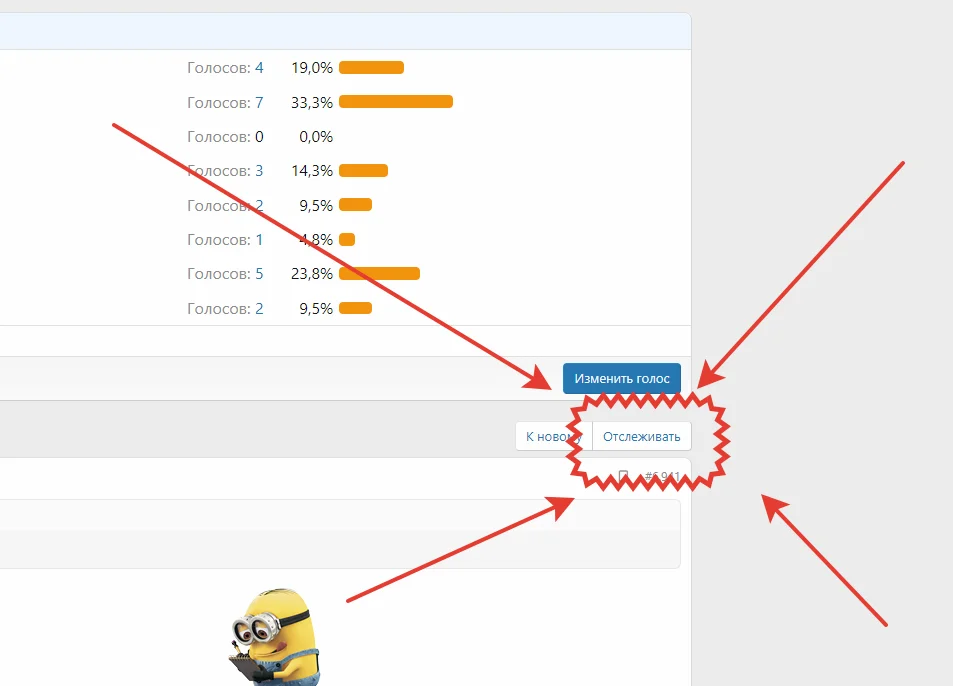Select the 33,3% progress bar
Screen dimensions: 953x686
[x=396, y=101]
